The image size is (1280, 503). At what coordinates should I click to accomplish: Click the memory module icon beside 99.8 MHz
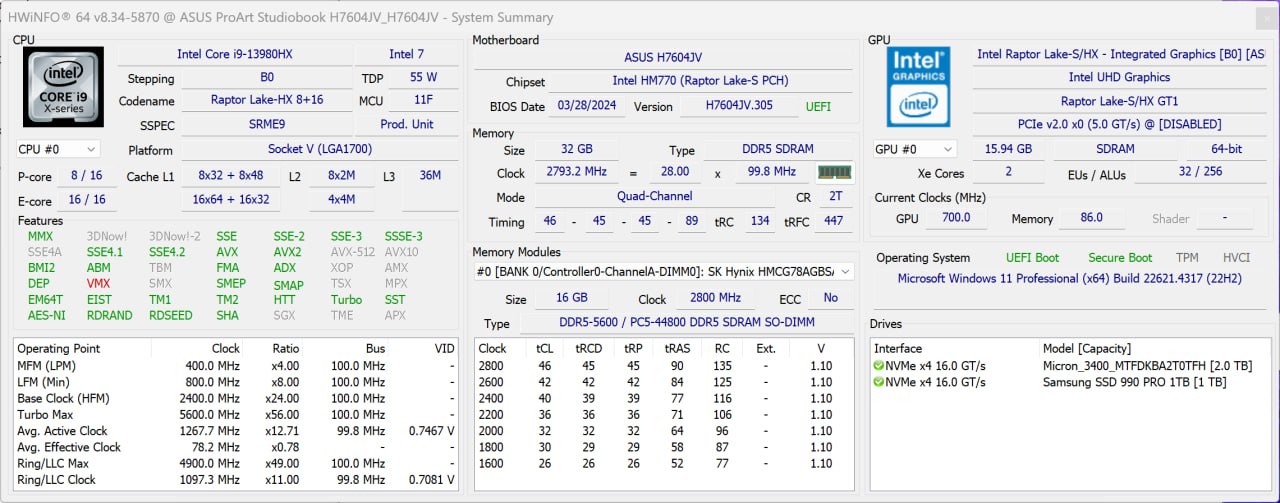pos(834,172)
